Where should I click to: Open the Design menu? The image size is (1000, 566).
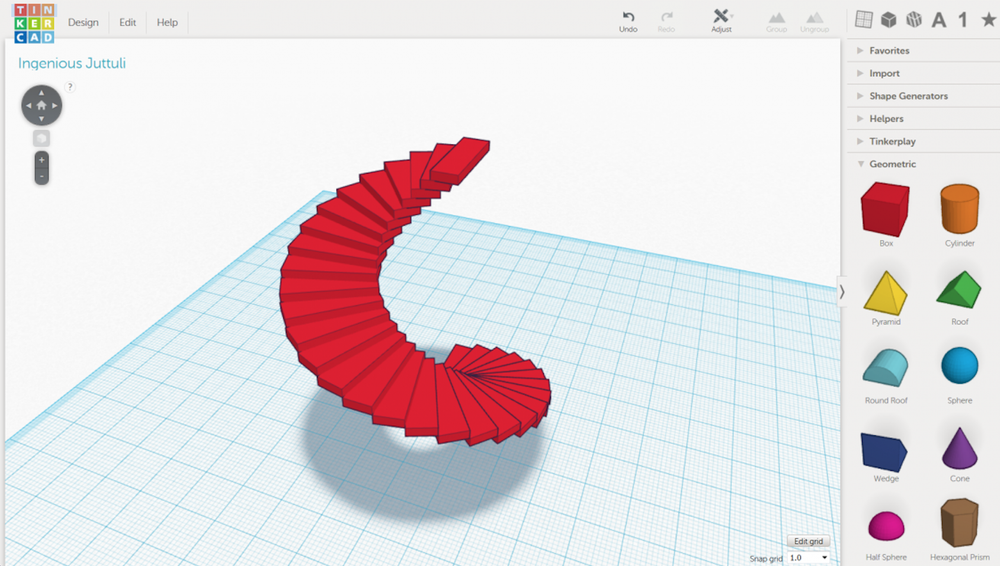click(84, 22)
